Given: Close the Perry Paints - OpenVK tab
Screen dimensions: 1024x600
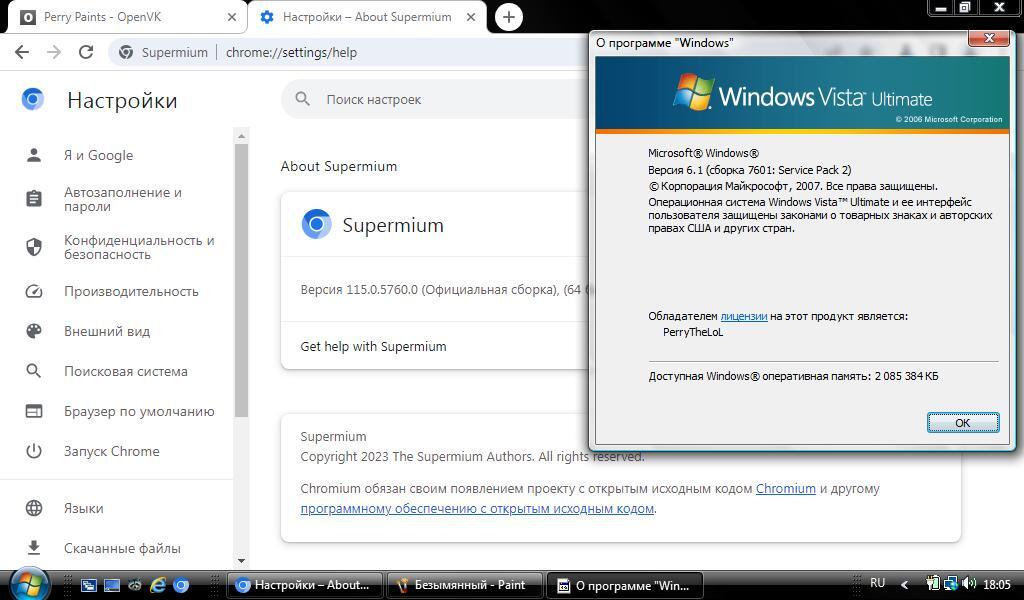Looking at the screenshot, I should point(232,18).
